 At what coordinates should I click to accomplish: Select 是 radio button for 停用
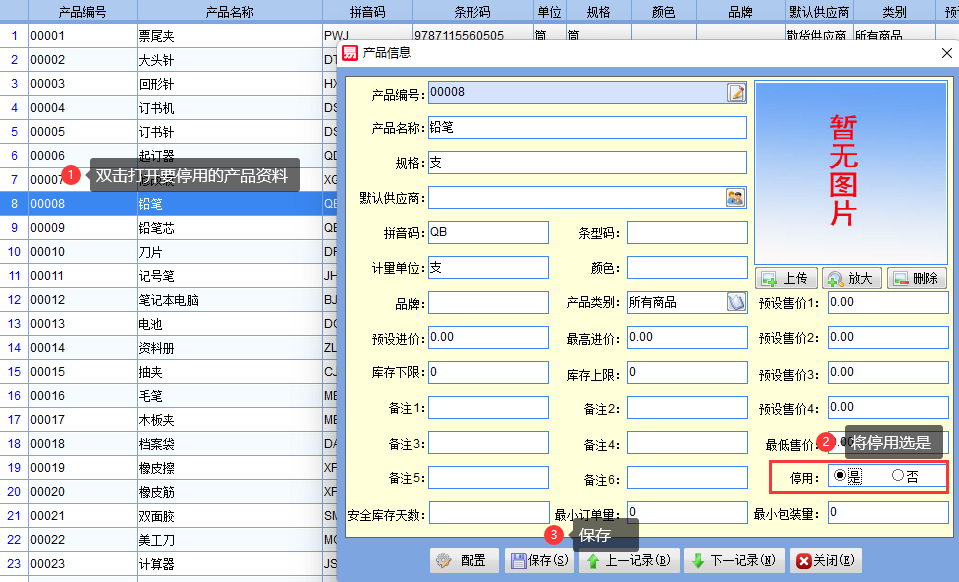coord(840,476)
